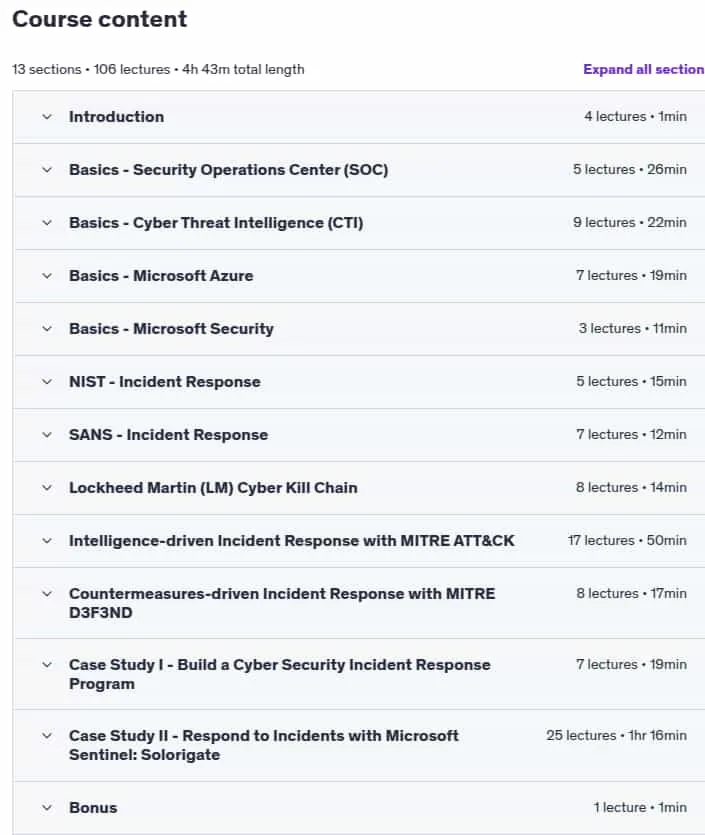Expand the Cyber Threat Intelligence chevron
The width and height of the screenshot is (705, 835).
pyautogui.click(x=47, y=223)
